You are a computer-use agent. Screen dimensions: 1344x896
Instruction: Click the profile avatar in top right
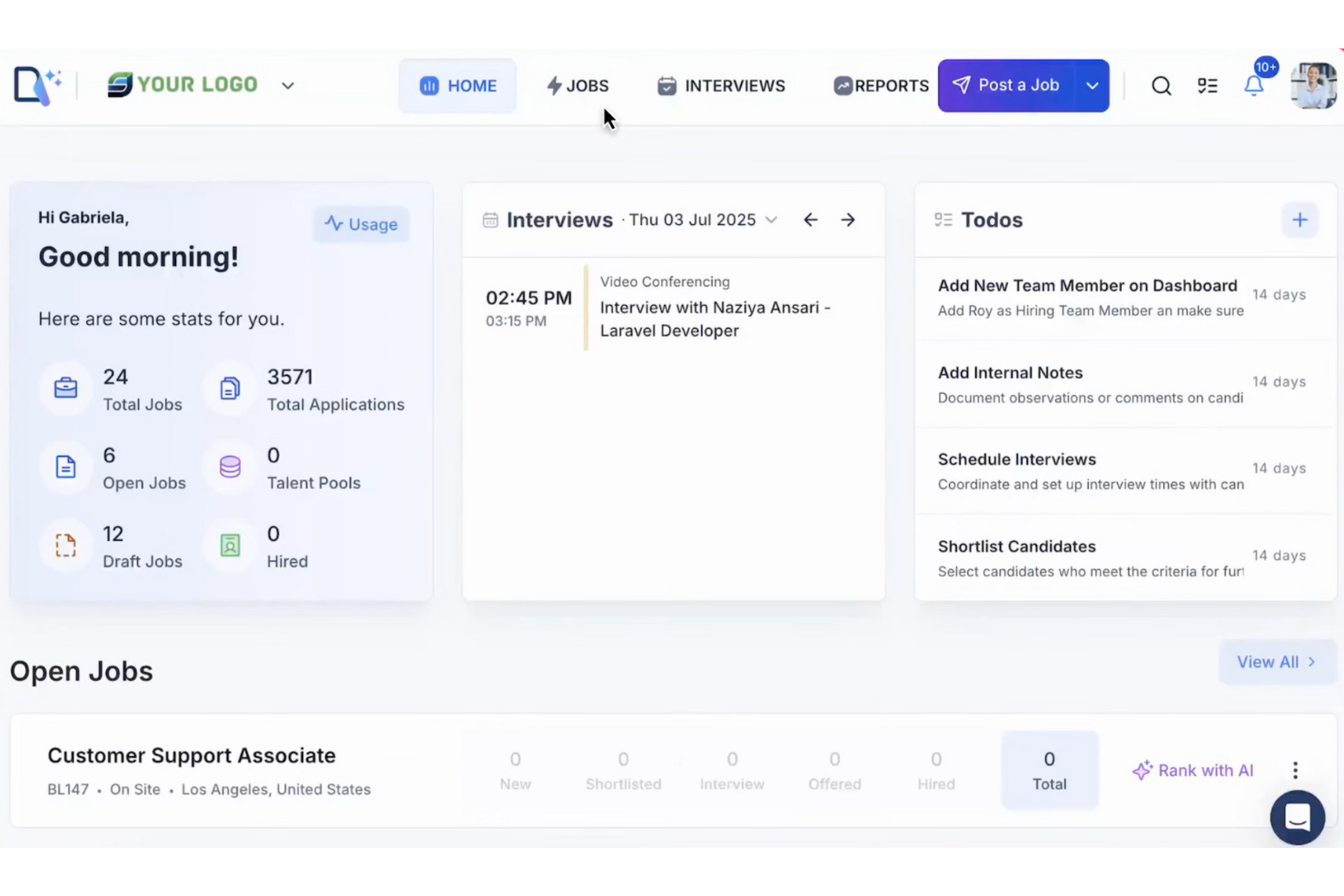point(1313,84)
